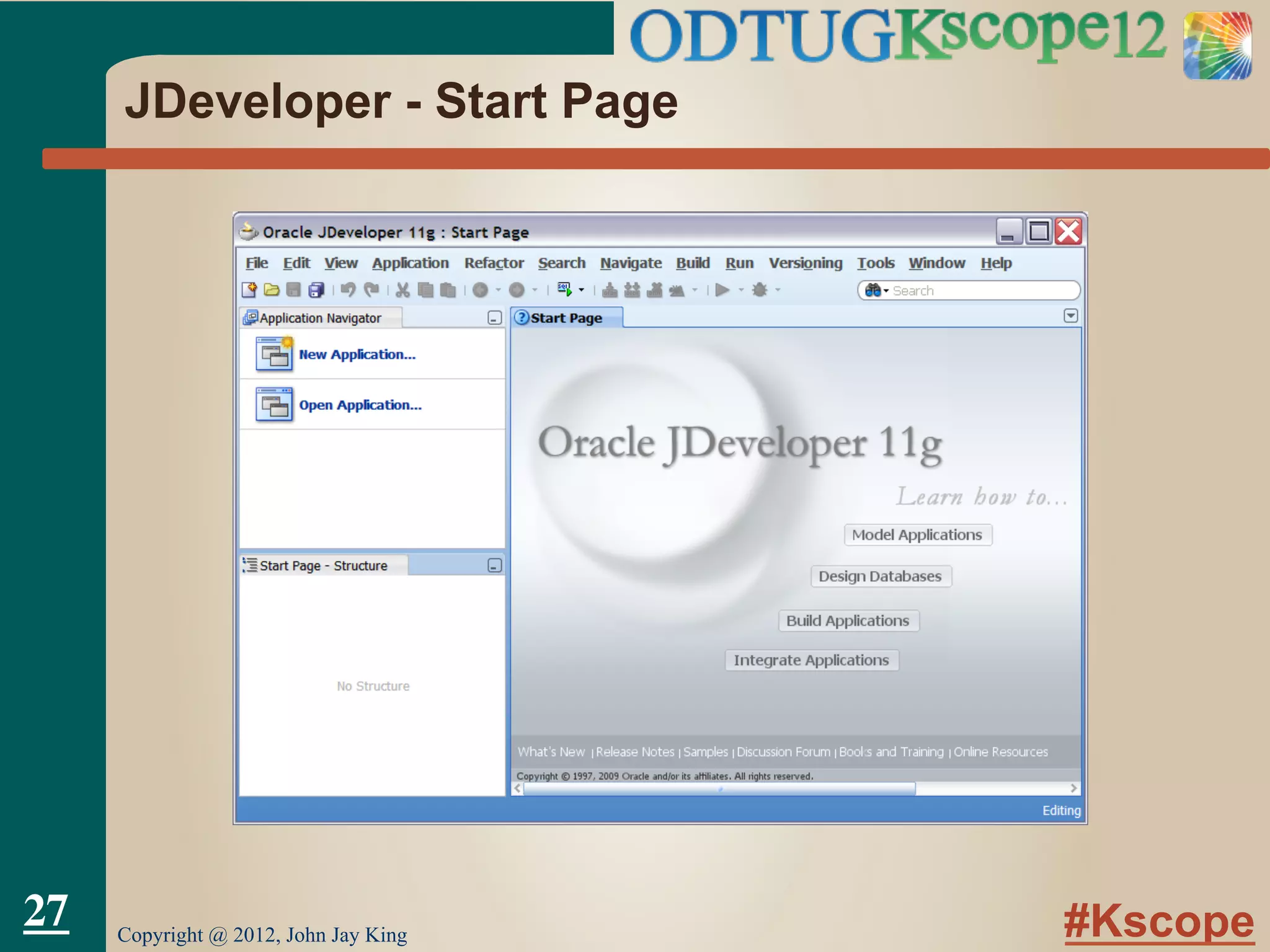Click the Paste clipboard icon
Viewport: 1270px width, 952px height.
(x=448, y=289)
